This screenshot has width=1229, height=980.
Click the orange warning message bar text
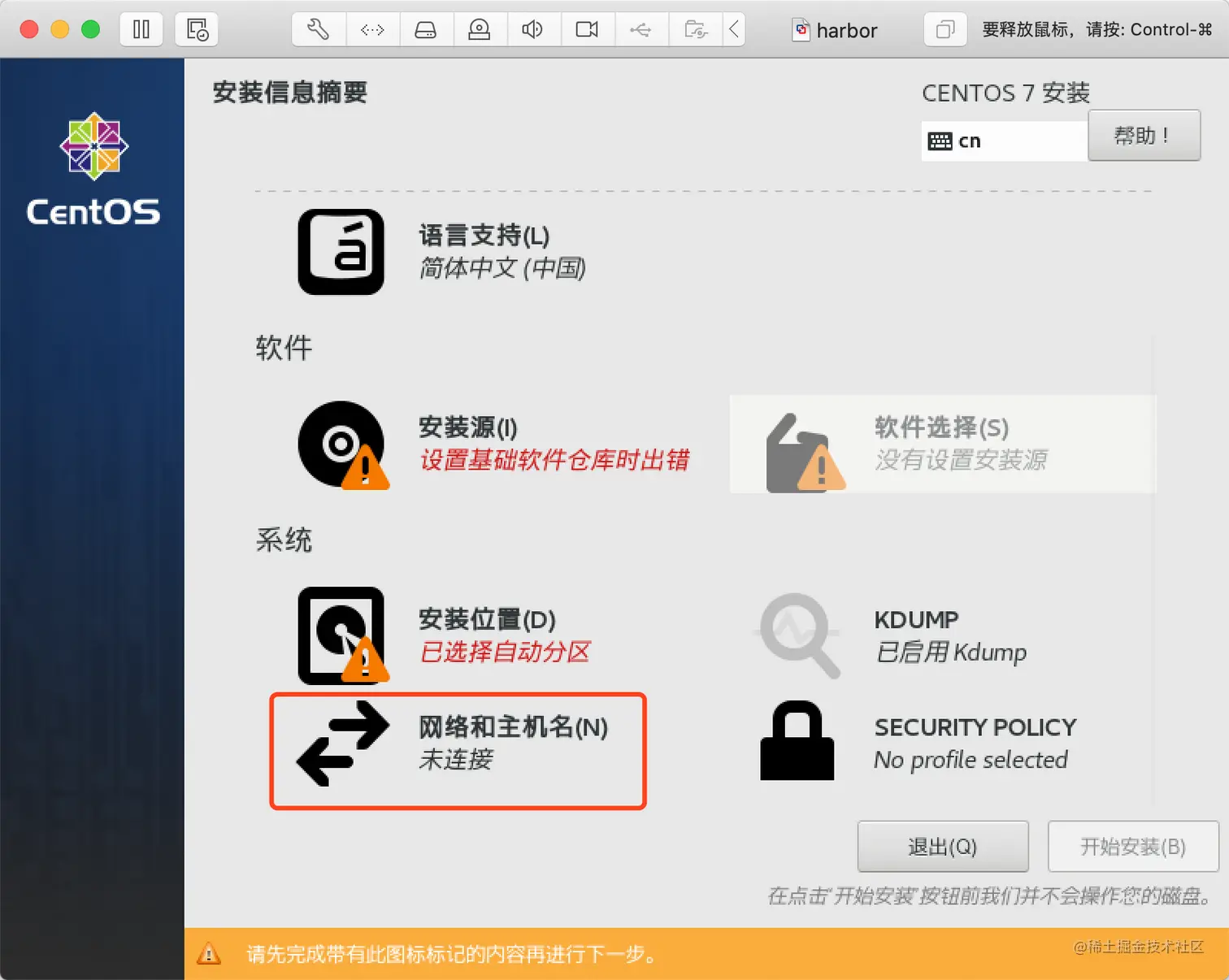(452, 954)
